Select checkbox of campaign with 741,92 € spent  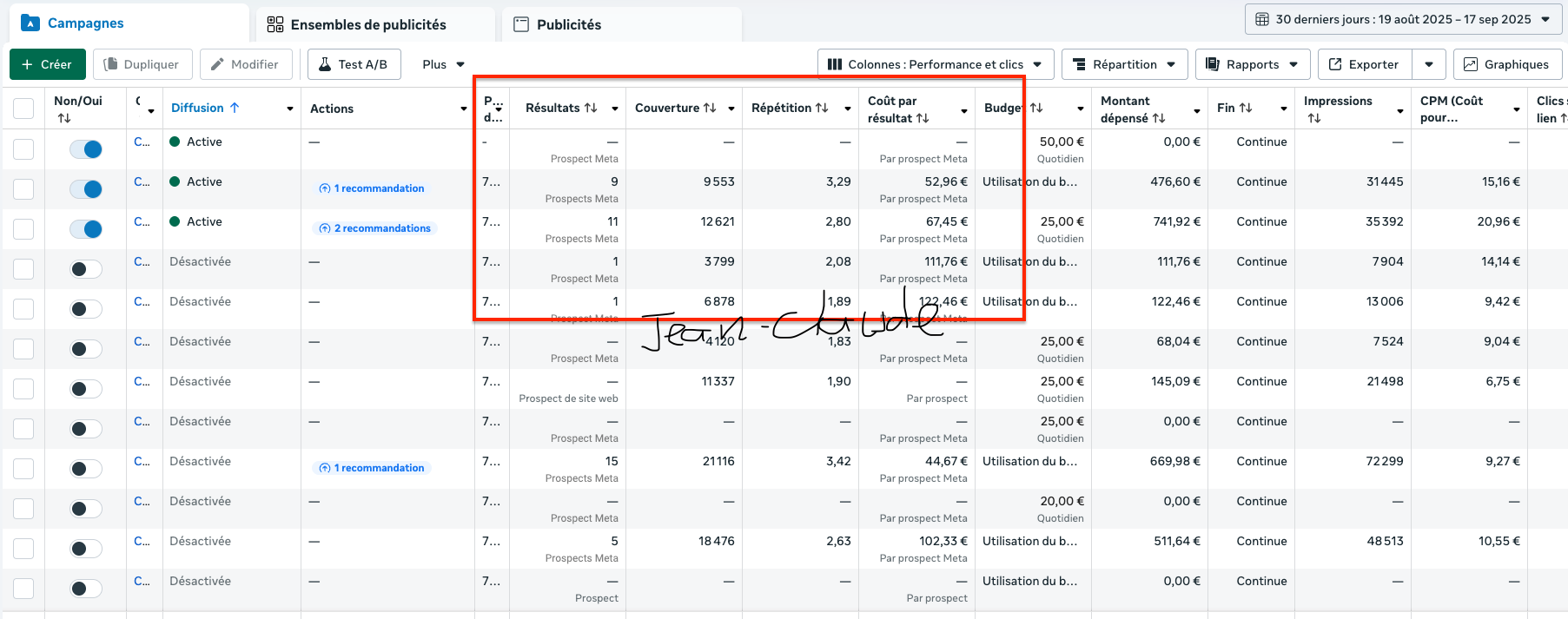coord(23,229)
